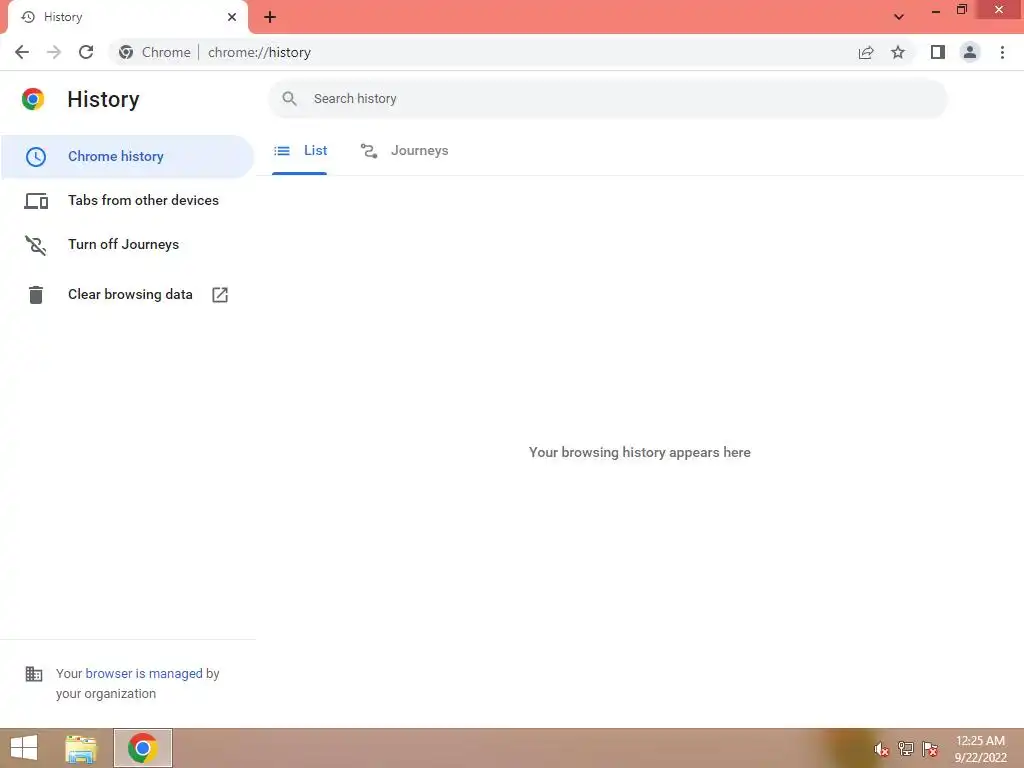The height and width of the screenshot is (768, 1024).
Task: Click the organization building icon
Action: 34,673
